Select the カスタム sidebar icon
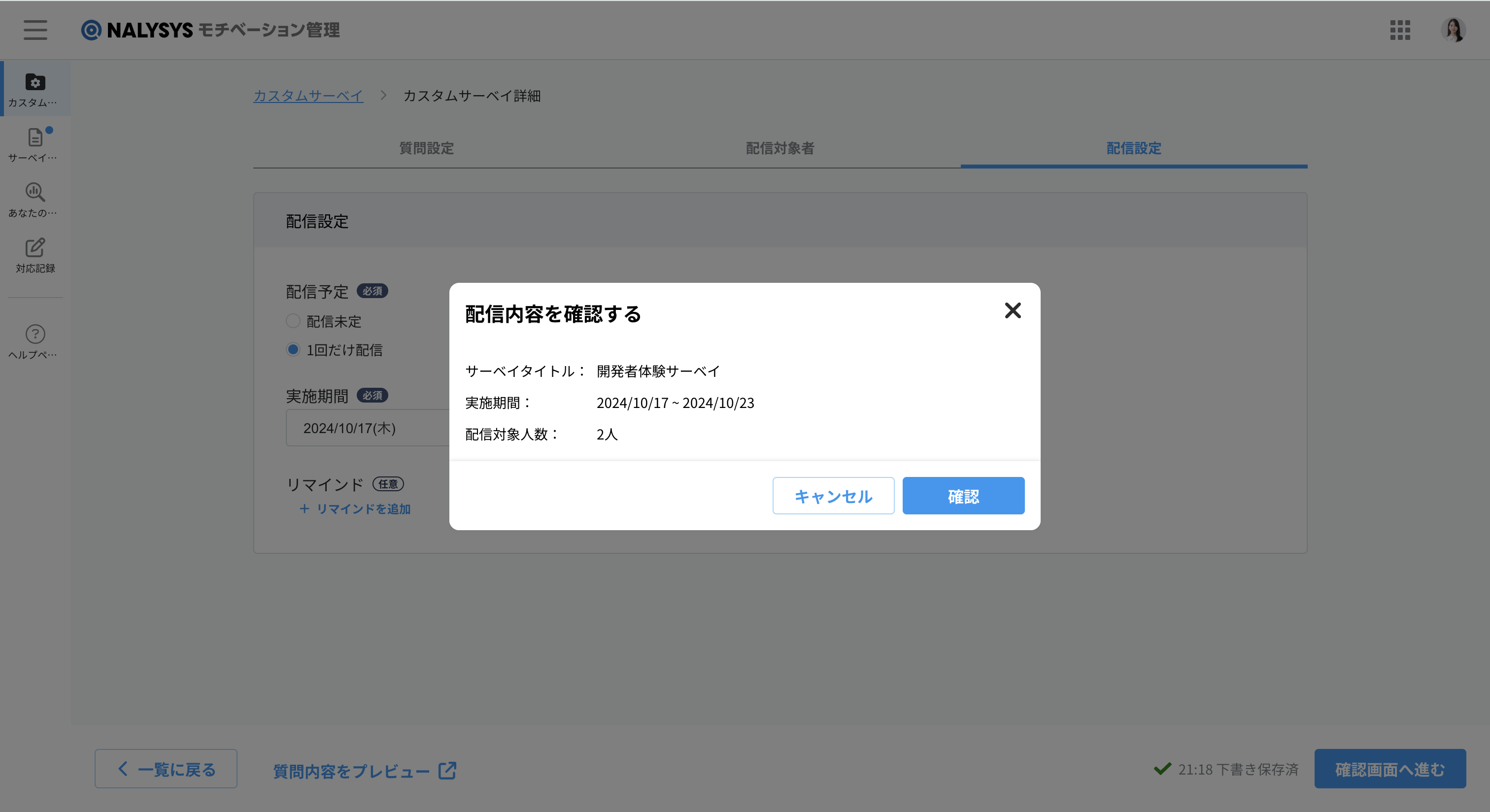Viewport: 1490px width, 812px height. 35,90
